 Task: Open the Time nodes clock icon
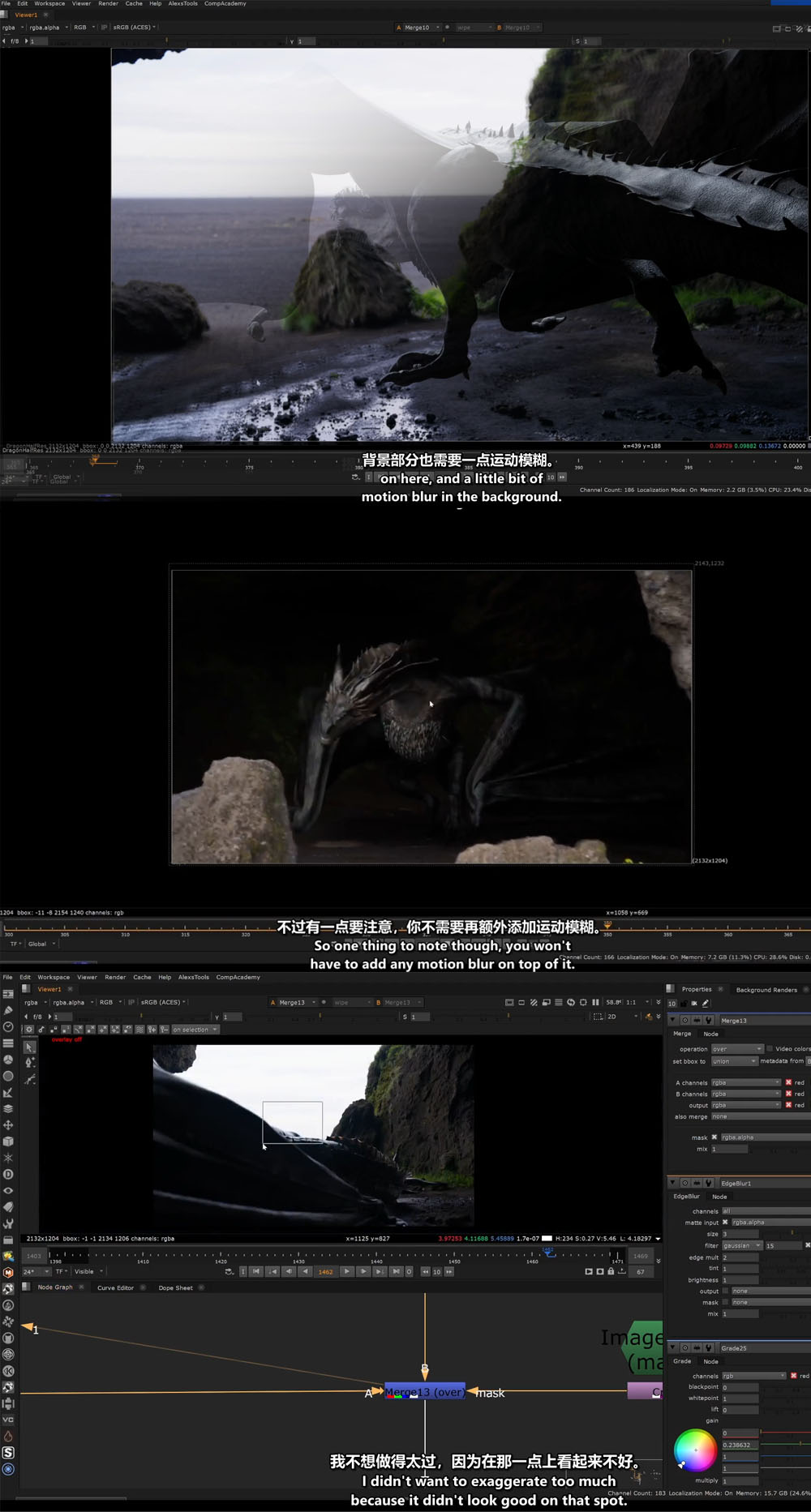(8, 1026)
